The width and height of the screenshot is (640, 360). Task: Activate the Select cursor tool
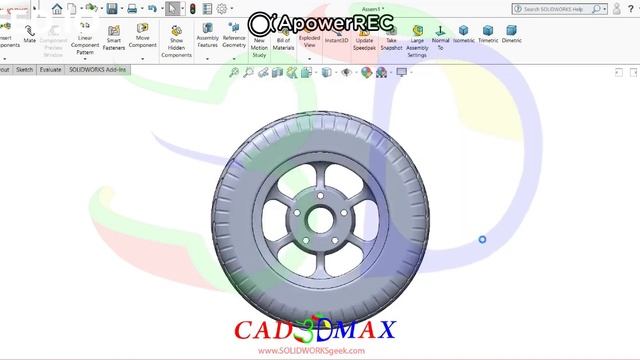(172, 9)
